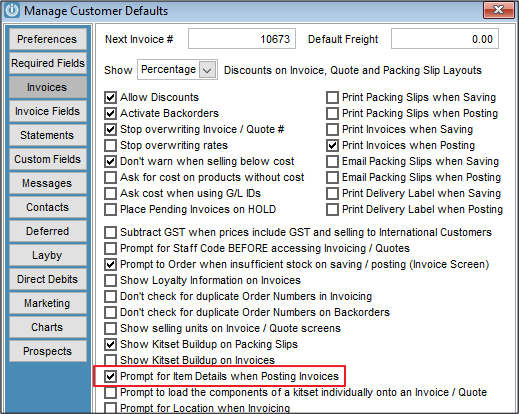Uncheck the Allow Discounts checkbox

[x=110, y=97]
